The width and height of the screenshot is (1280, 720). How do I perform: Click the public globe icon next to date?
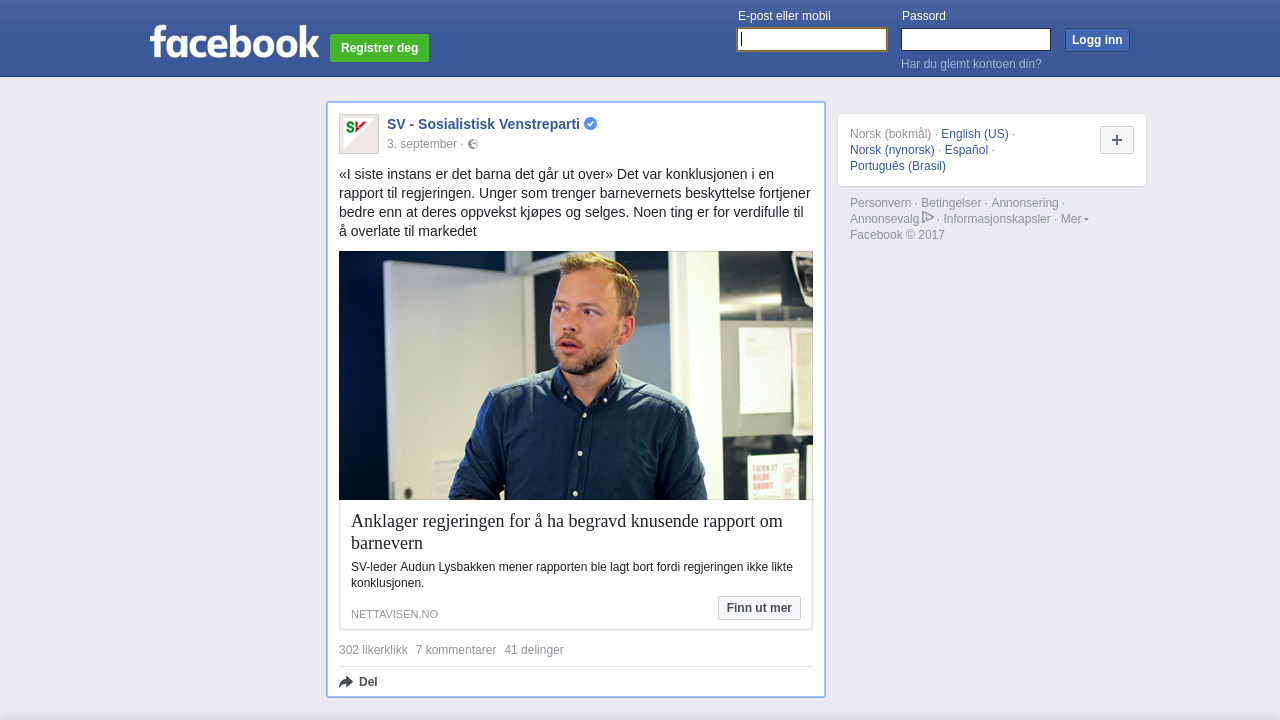(473, 144)
